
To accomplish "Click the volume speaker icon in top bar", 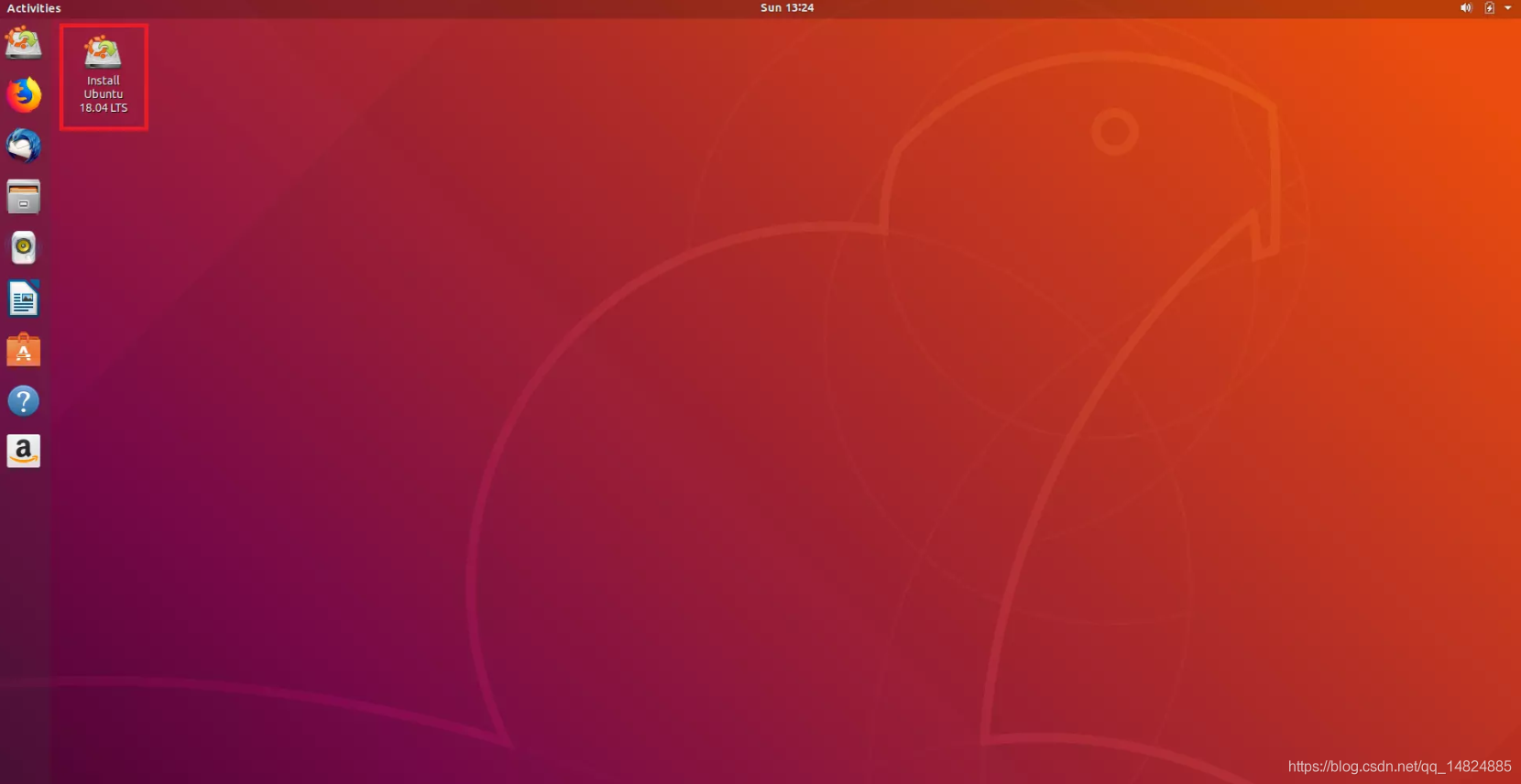I will 1466,8.
